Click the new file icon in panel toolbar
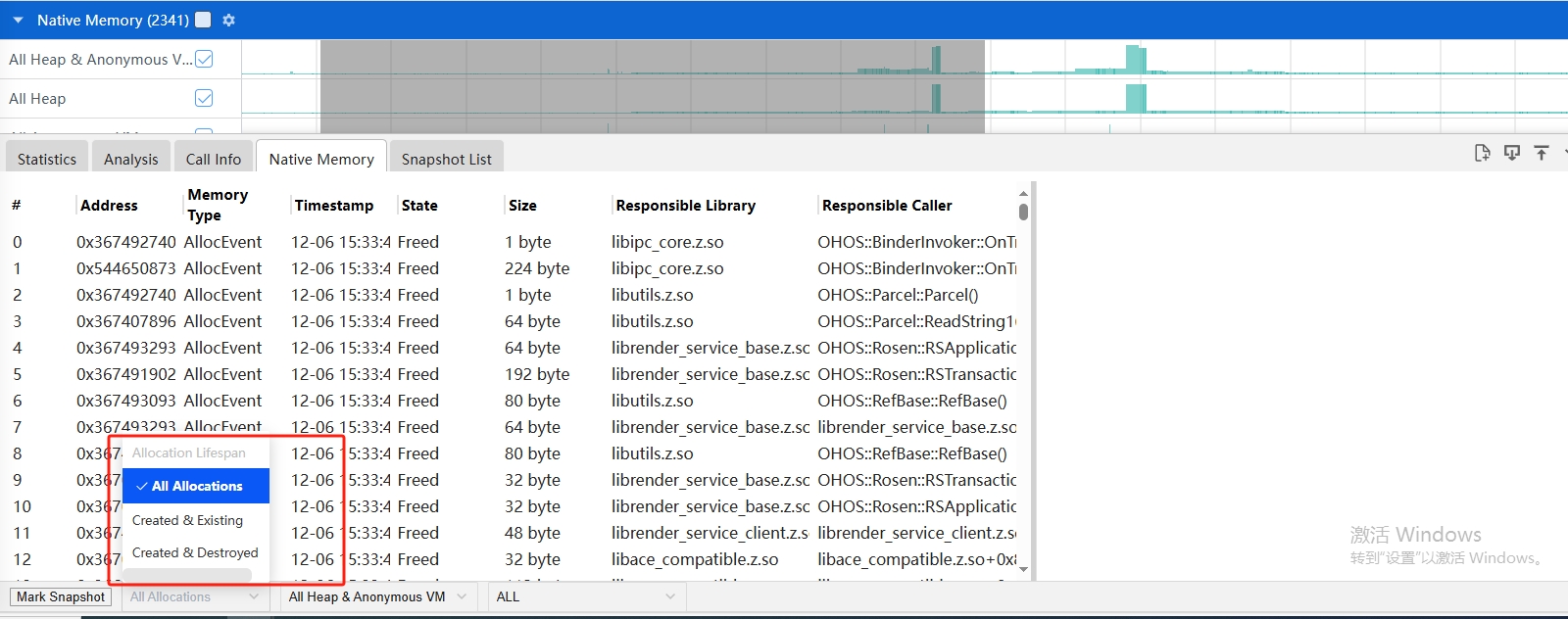Screen dimensions: 1568x619 [x=1482, y=153]
